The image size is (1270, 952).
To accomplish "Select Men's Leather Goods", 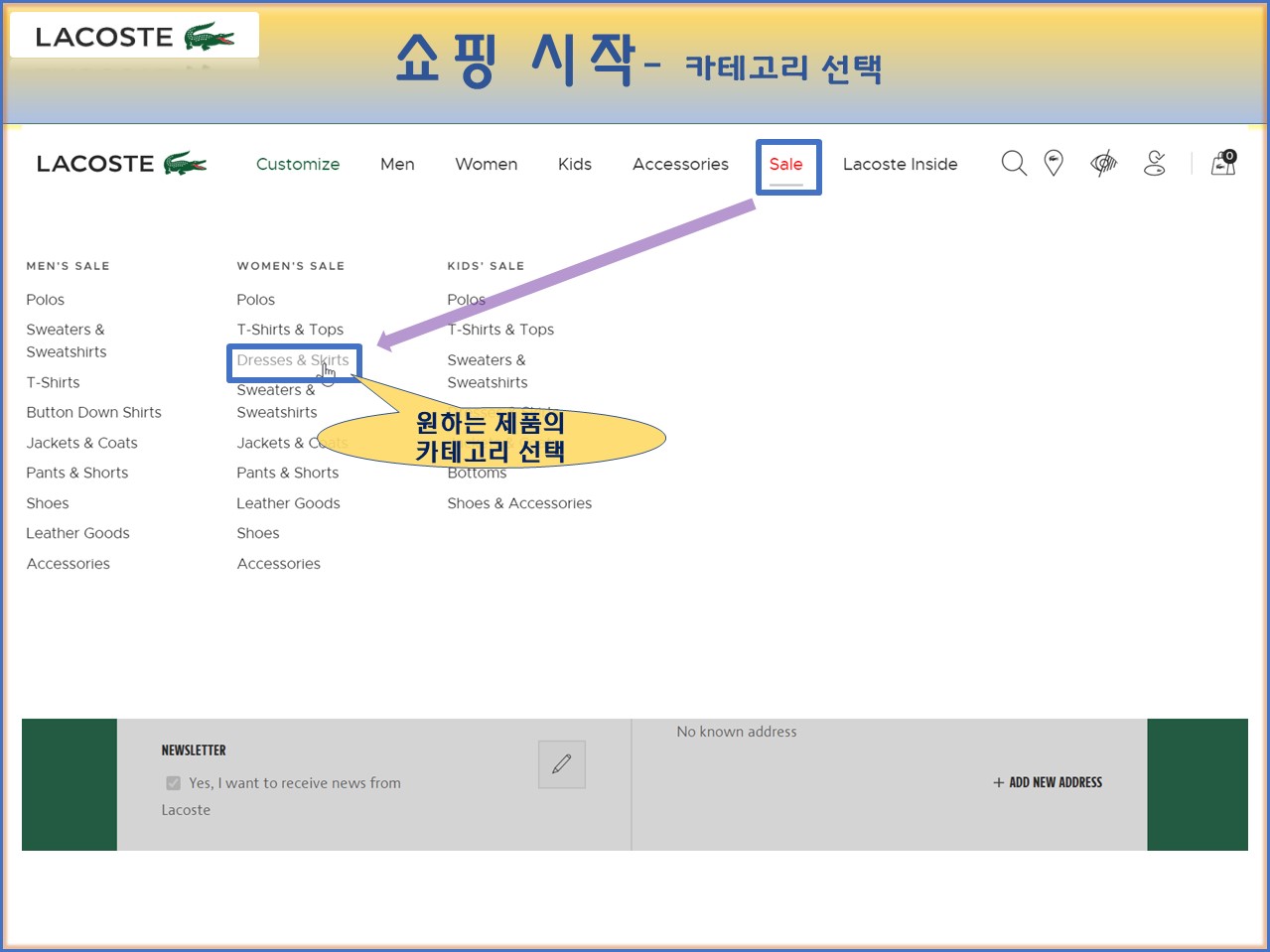I will (x=77, y=533).
